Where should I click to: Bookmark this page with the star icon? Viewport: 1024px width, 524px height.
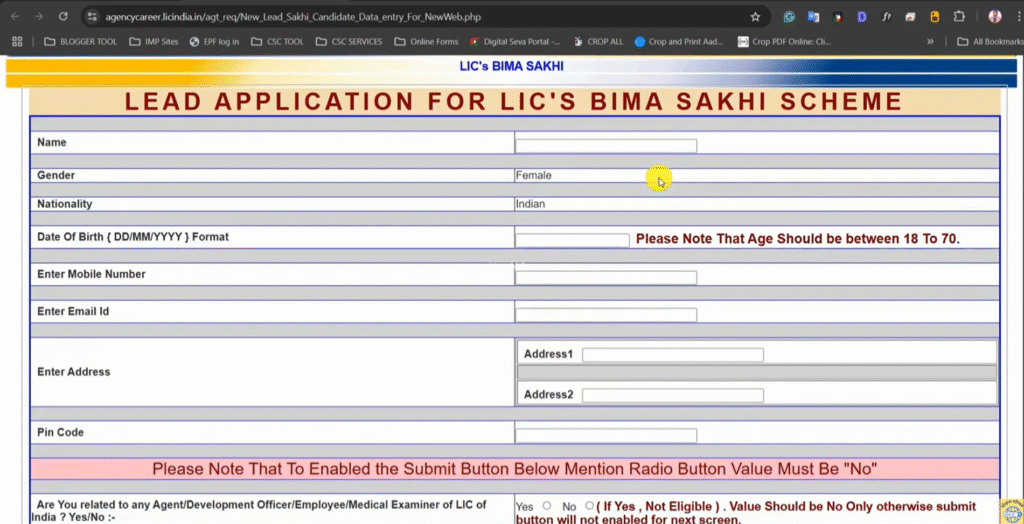(755, 17)
